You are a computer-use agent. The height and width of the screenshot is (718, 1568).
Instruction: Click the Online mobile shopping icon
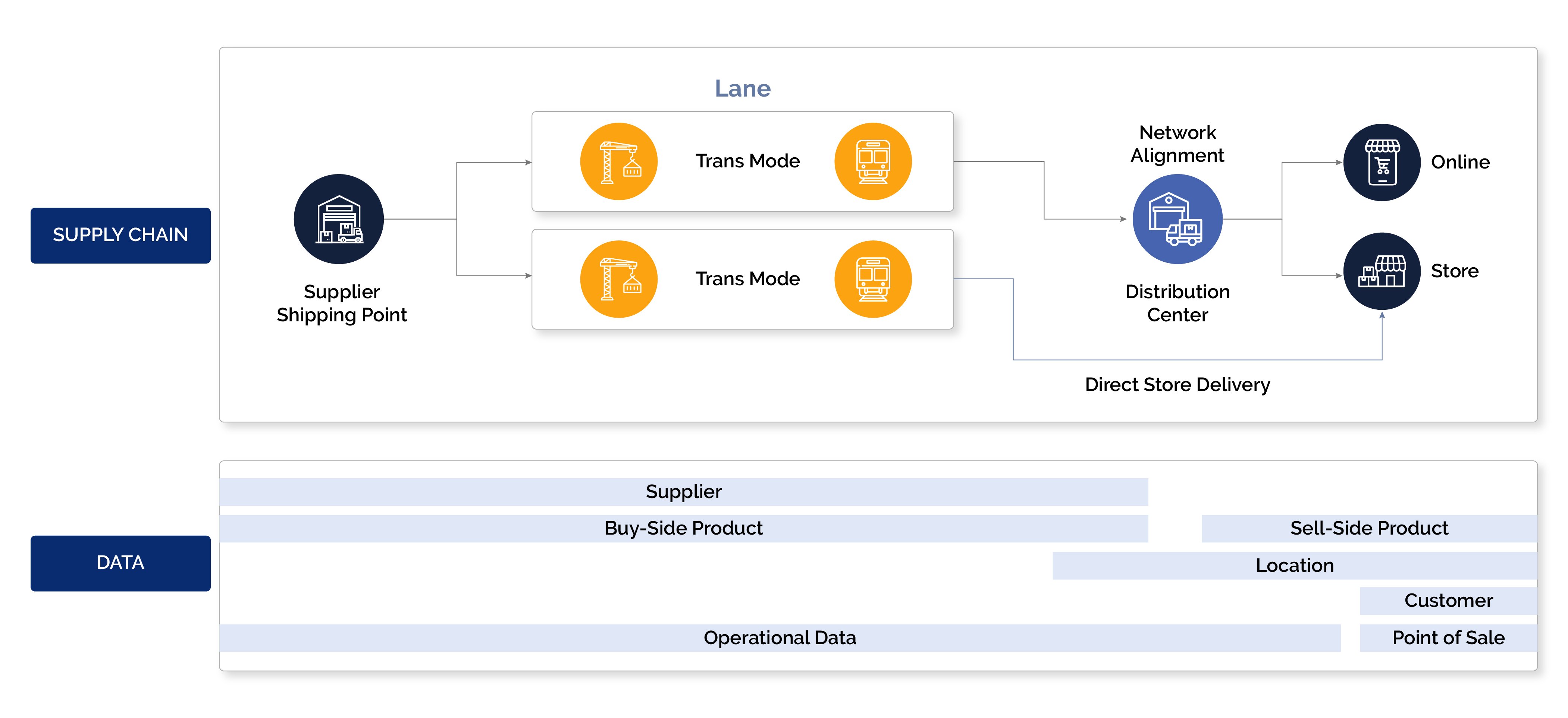pyautogui.click(x=1382, y=163)
